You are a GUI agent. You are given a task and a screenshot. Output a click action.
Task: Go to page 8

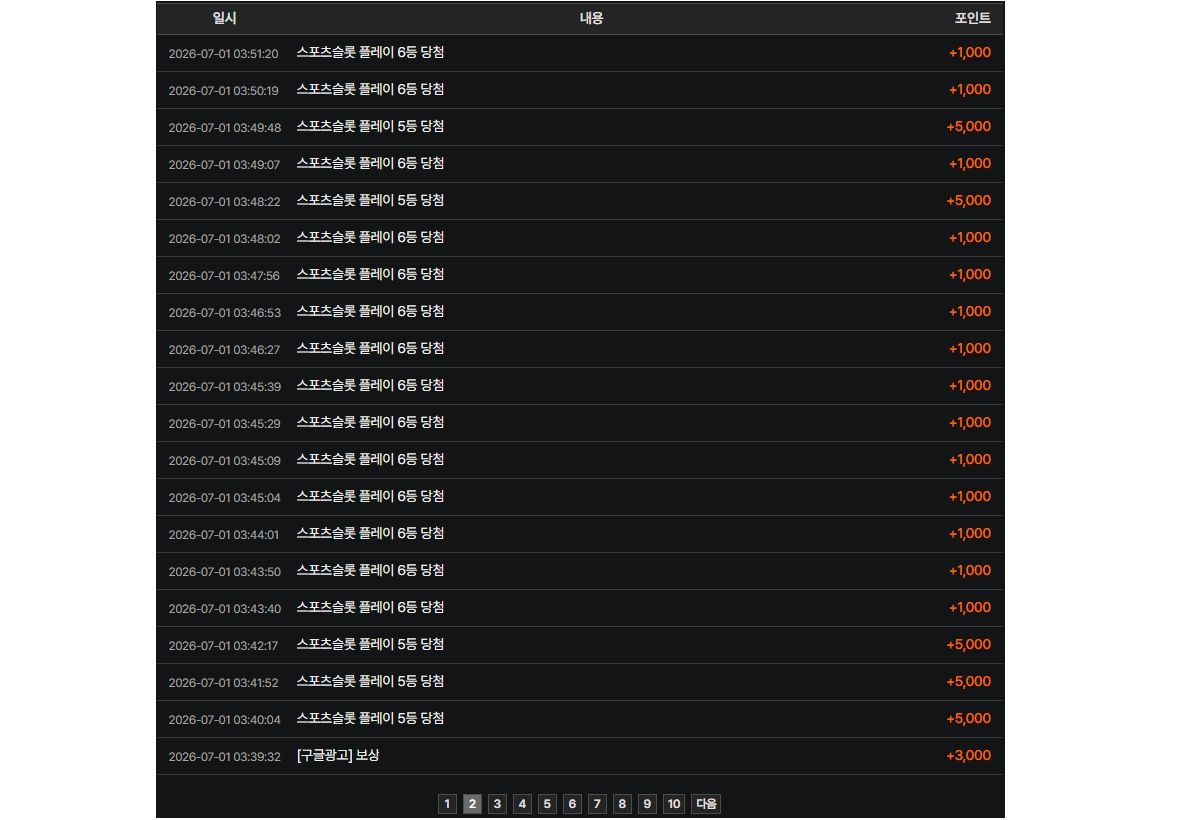[622, 803]
